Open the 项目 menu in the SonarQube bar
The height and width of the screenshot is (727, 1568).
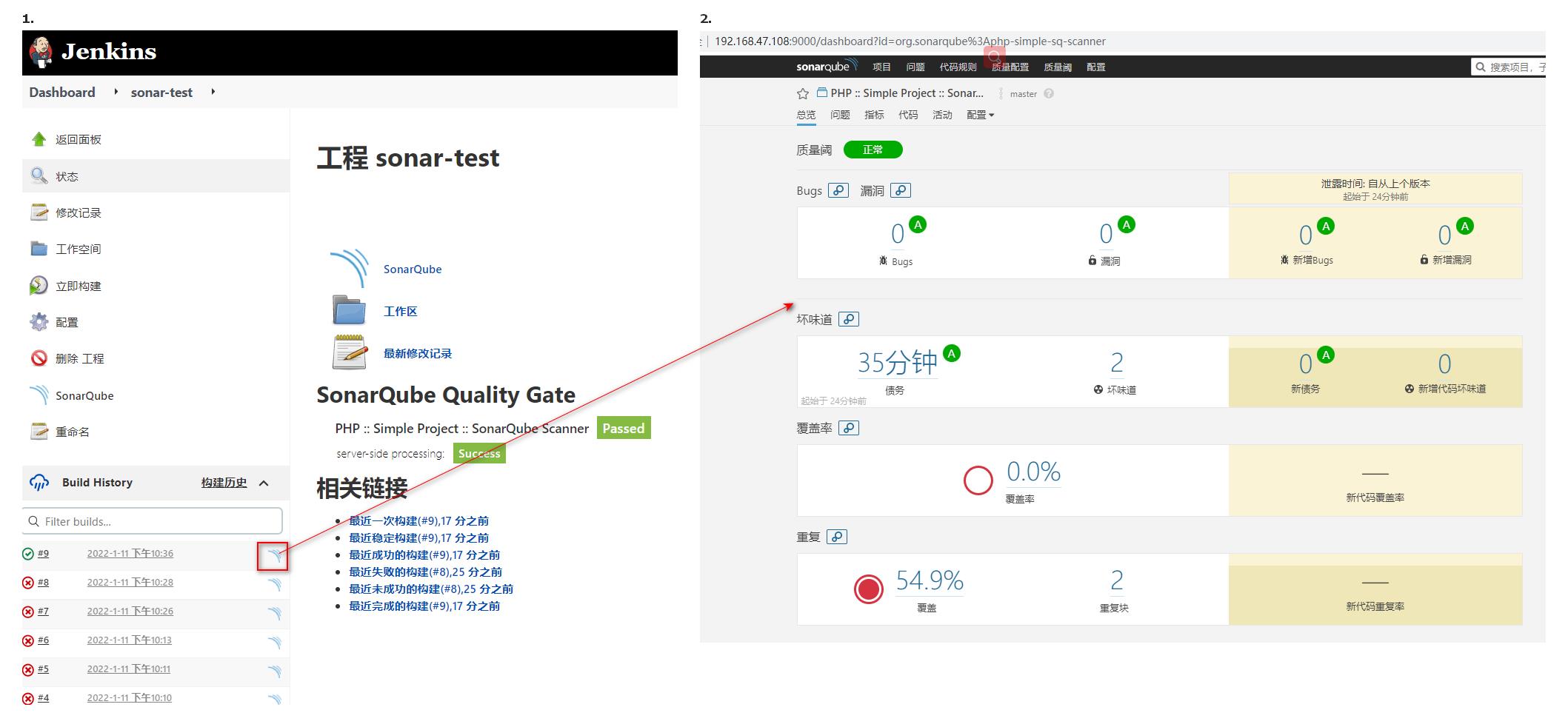(x=881, y=67)
